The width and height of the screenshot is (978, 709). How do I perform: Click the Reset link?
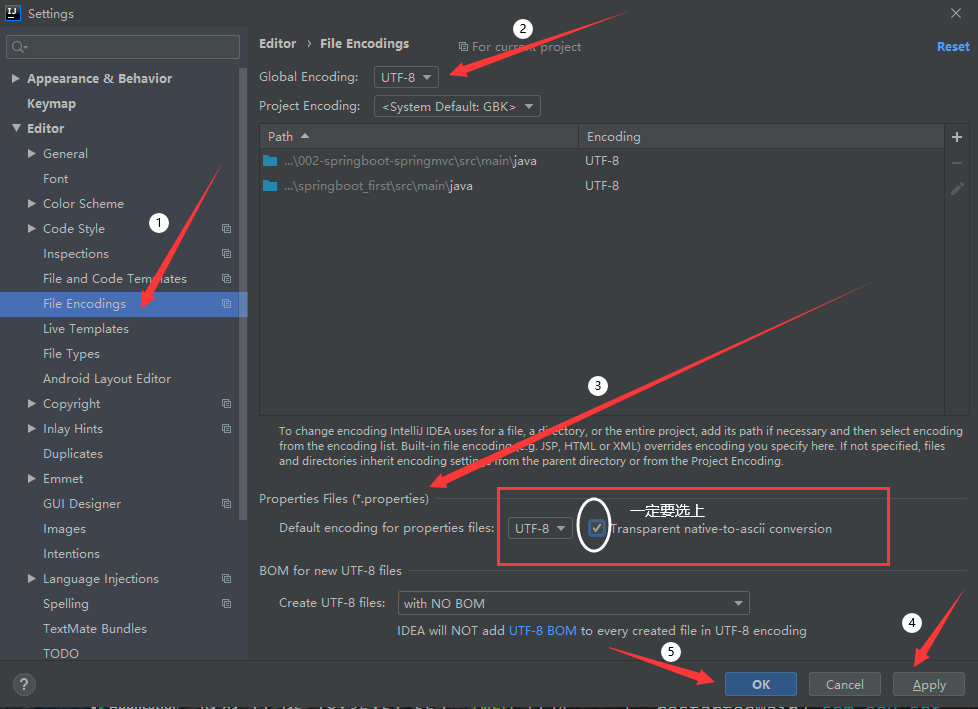(x=953, y=46)
